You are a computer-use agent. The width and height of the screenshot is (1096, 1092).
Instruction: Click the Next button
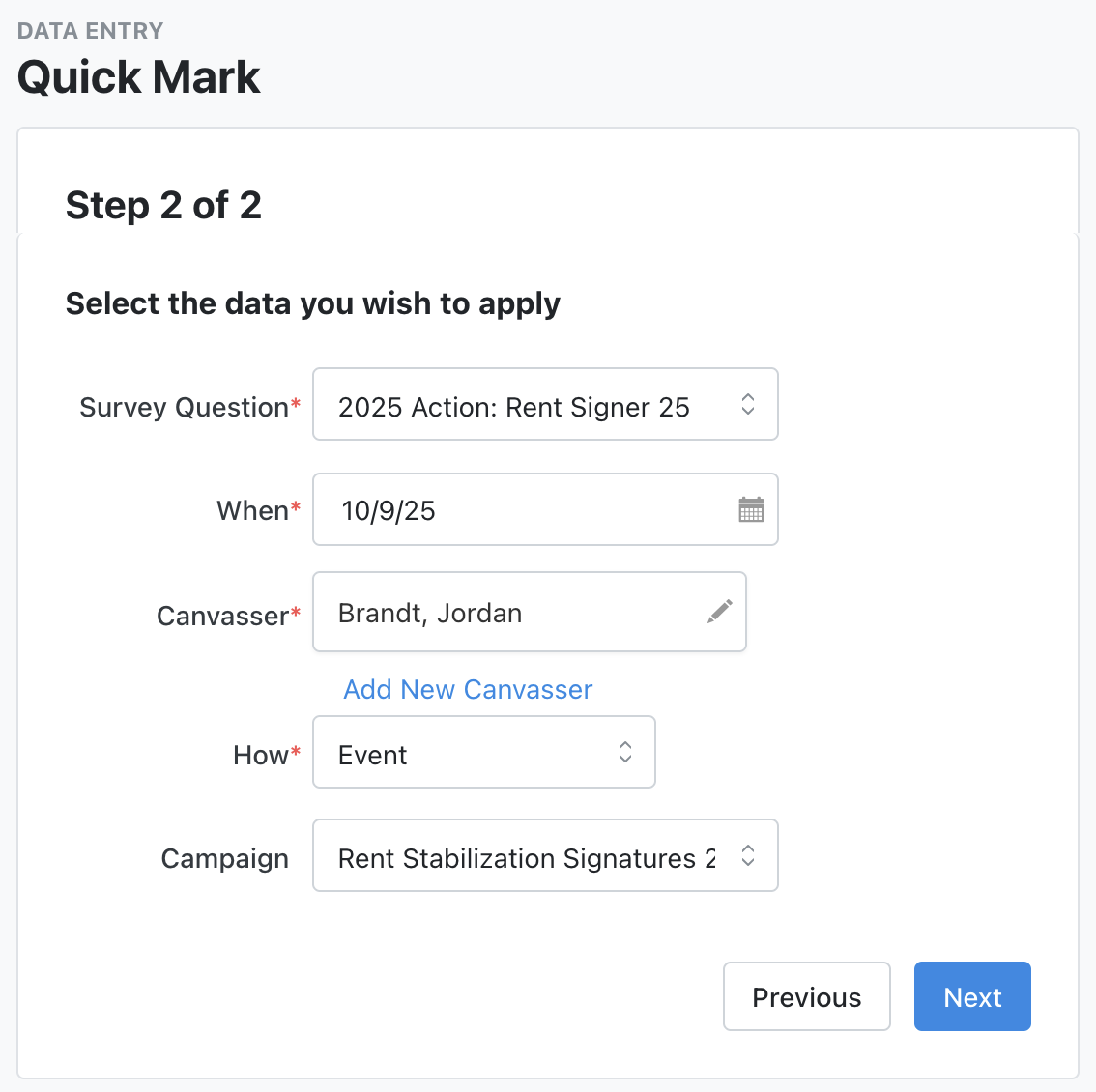click(x=972, y=996)
